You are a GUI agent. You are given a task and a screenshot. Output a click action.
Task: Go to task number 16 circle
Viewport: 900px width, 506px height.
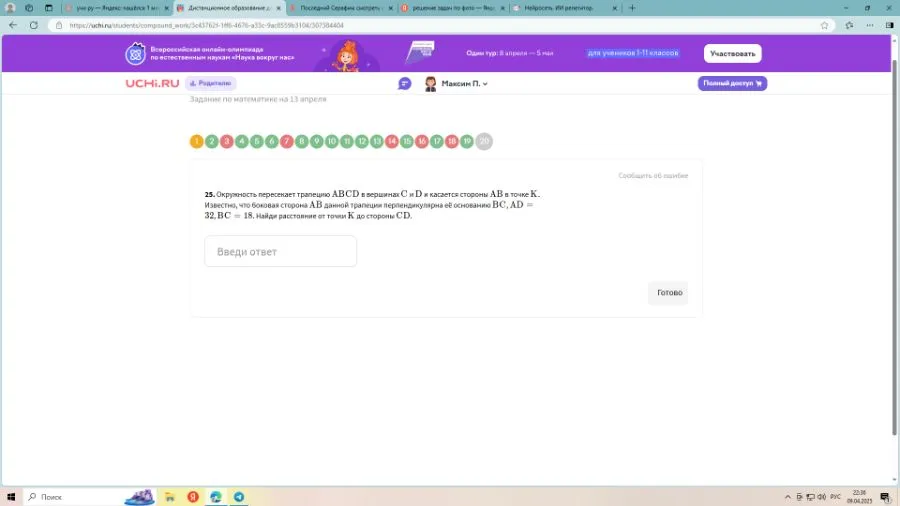click(422, 141)
